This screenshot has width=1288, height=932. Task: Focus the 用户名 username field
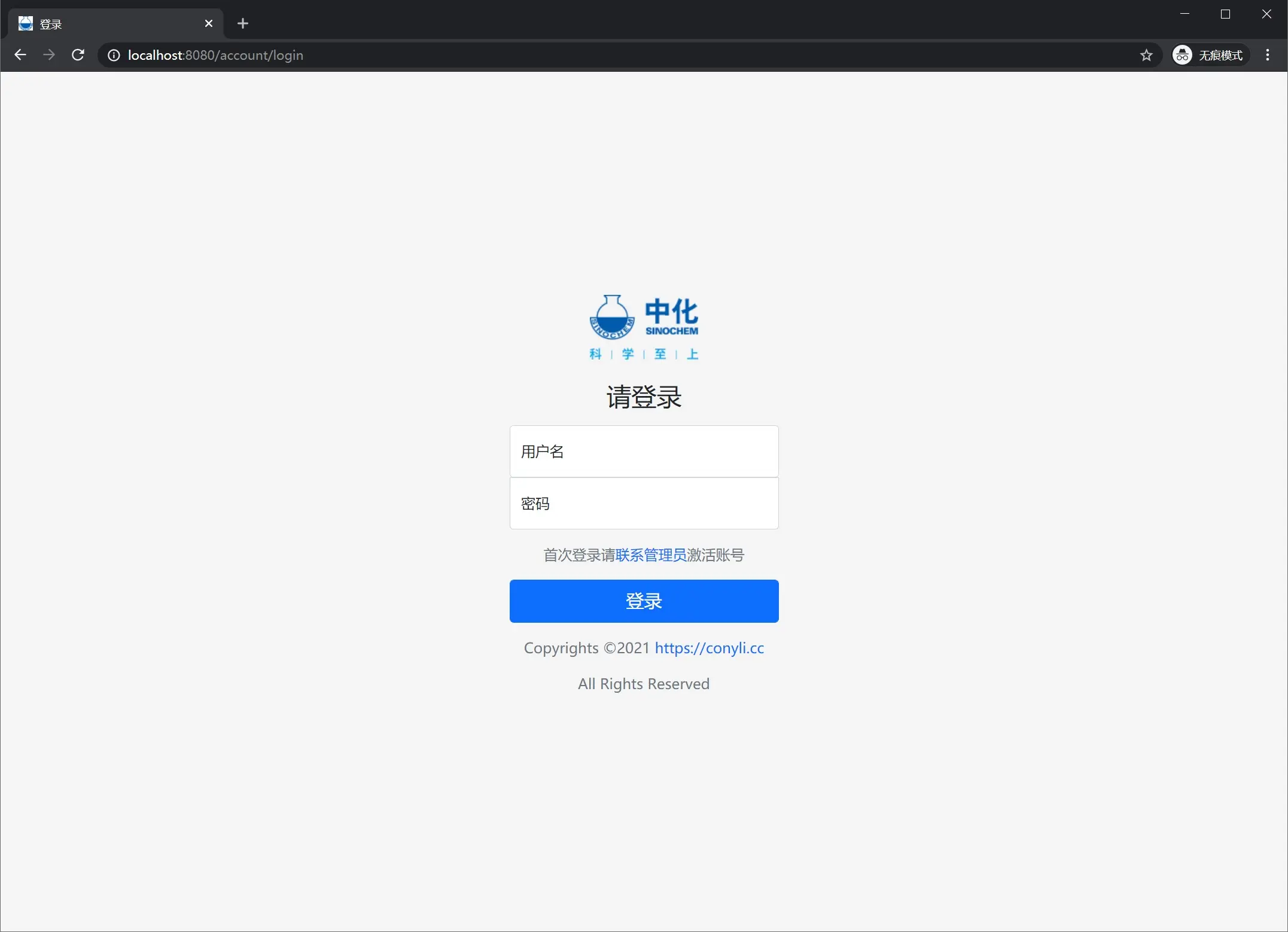644,451
